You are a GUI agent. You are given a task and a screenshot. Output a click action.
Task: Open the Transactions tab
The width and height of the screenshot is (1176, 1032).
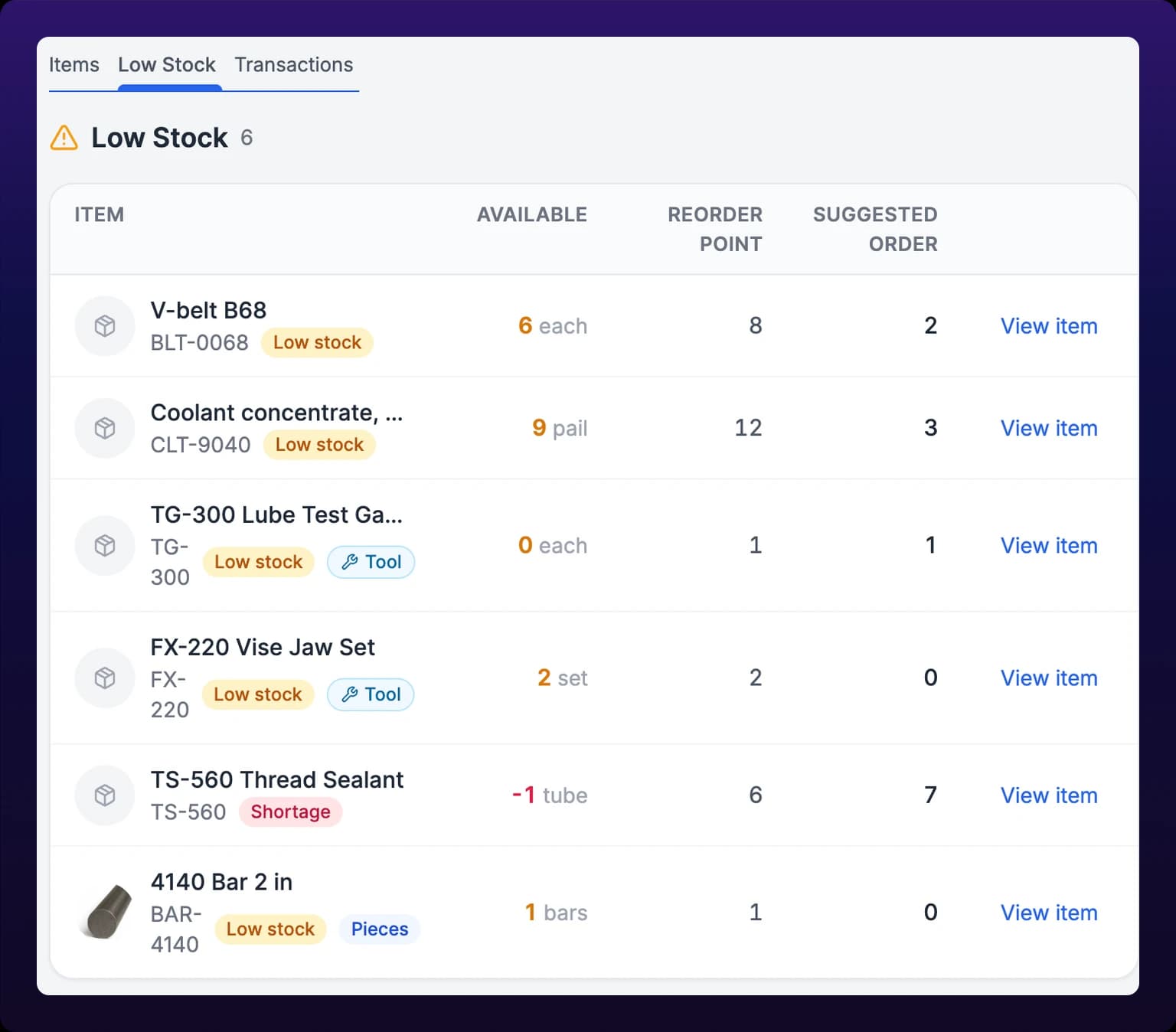click(294, 65)
